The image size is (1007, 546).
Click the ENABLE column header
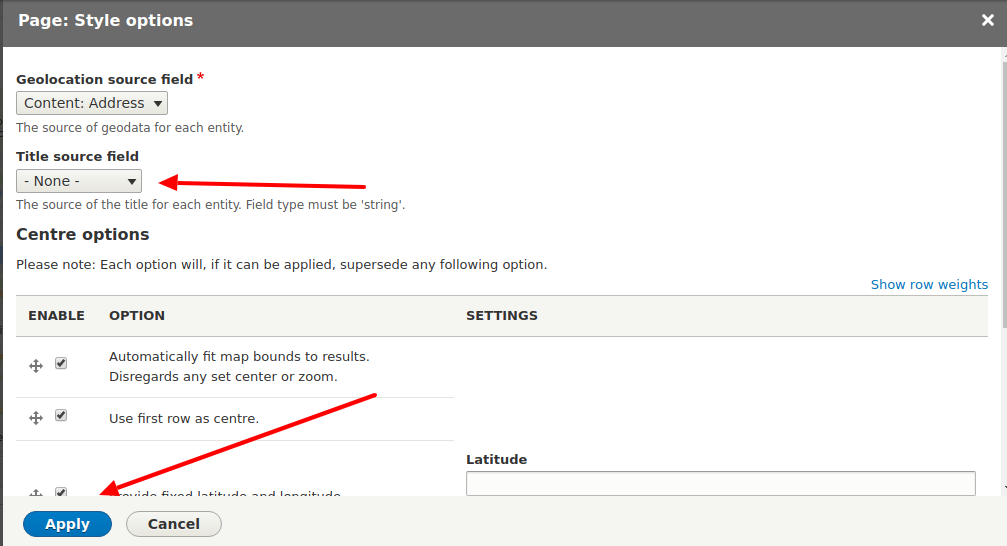click(56, 315)
